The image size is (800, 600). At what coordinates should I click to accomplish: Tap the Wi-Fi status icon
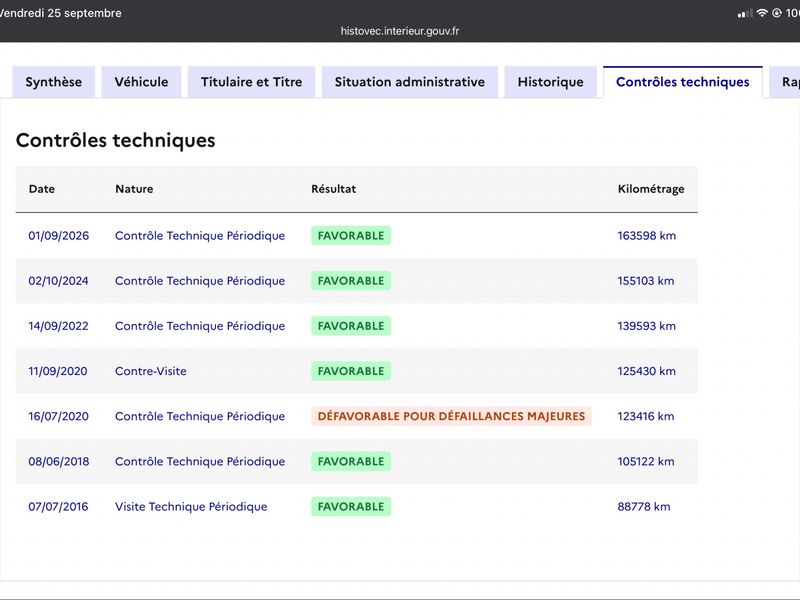point(762,13)
